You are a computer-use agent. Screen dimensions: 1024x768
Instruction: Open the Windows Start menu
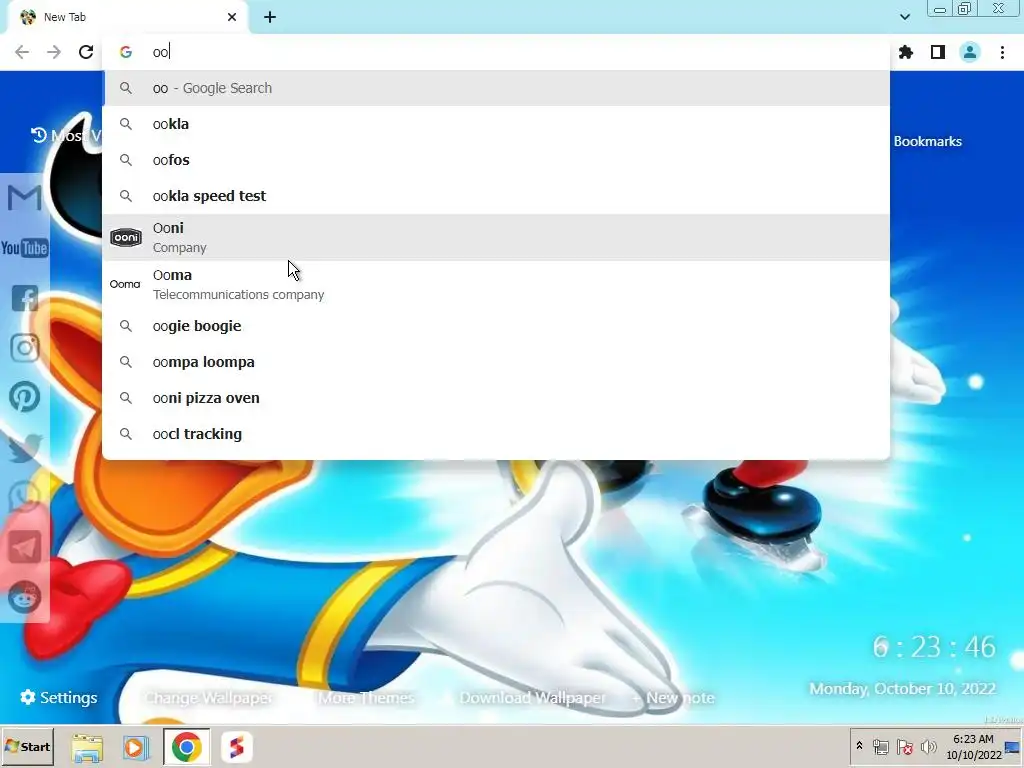click(x=27, y=746)
